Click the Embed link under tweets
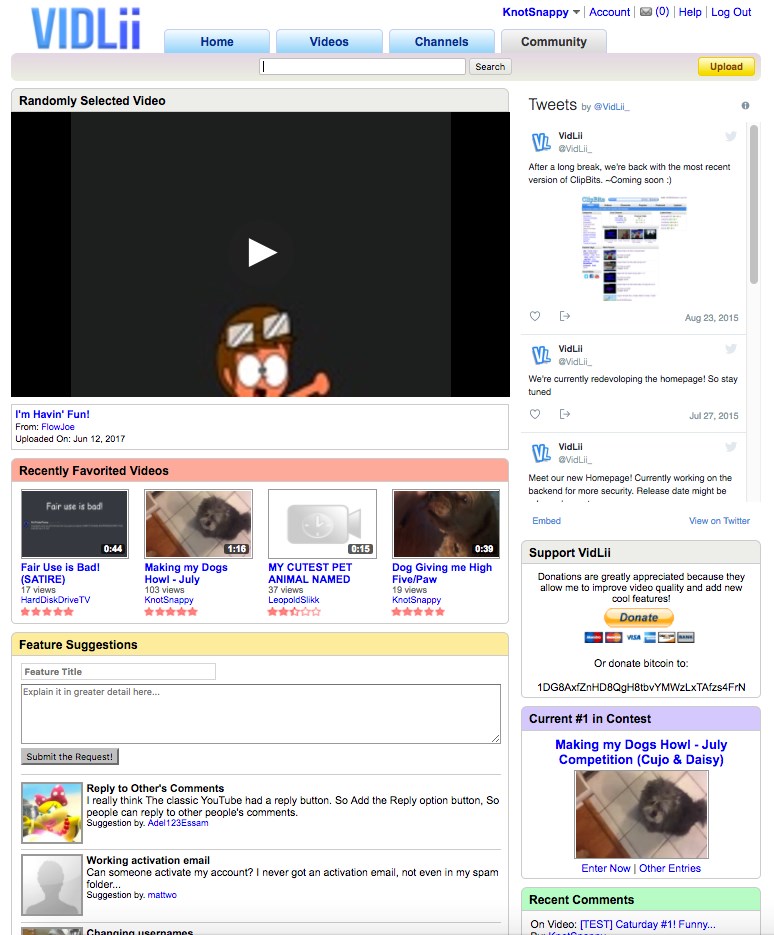 [546, 521]
